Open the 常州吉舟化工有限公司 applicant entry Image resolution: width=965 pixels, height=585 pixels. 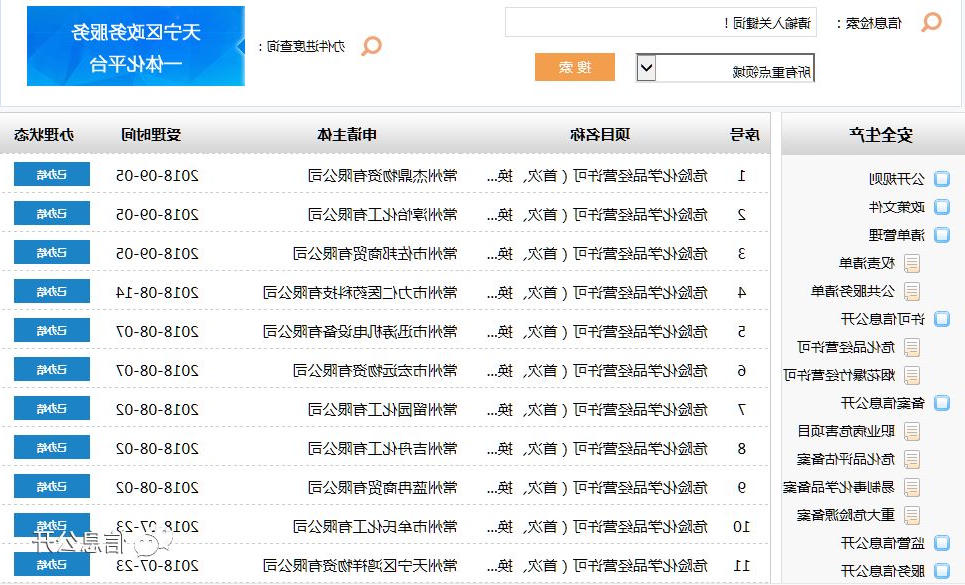[x=383, y=448]
